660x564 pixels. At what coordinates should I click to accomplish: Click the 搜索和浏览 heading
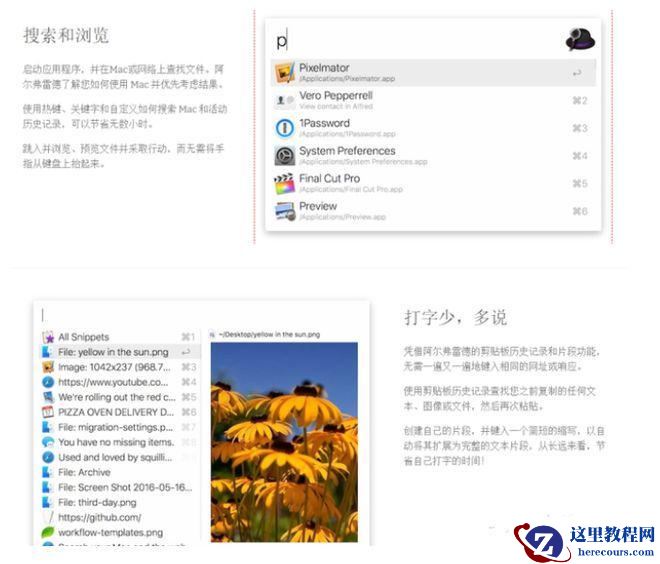point(66,35)
